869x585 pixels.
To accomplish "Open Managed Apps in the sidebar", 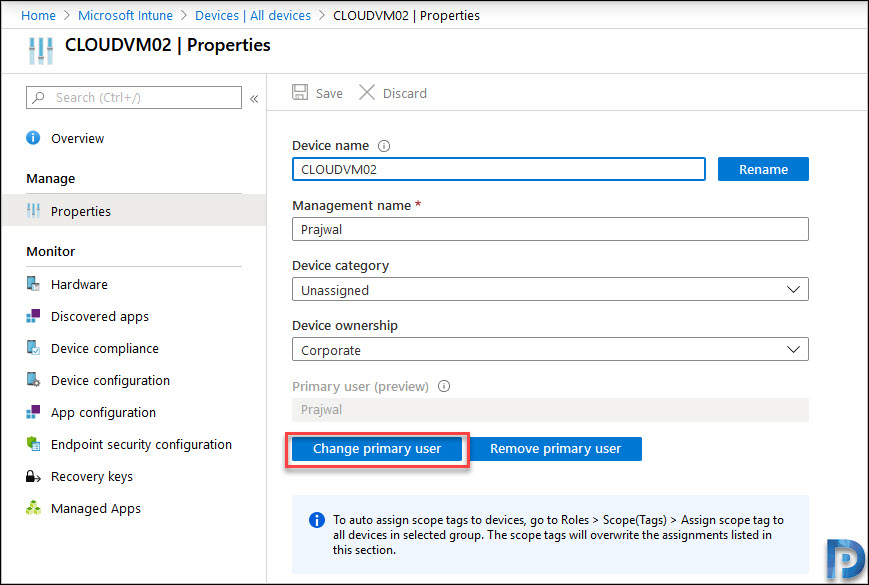I will [96, 509].
